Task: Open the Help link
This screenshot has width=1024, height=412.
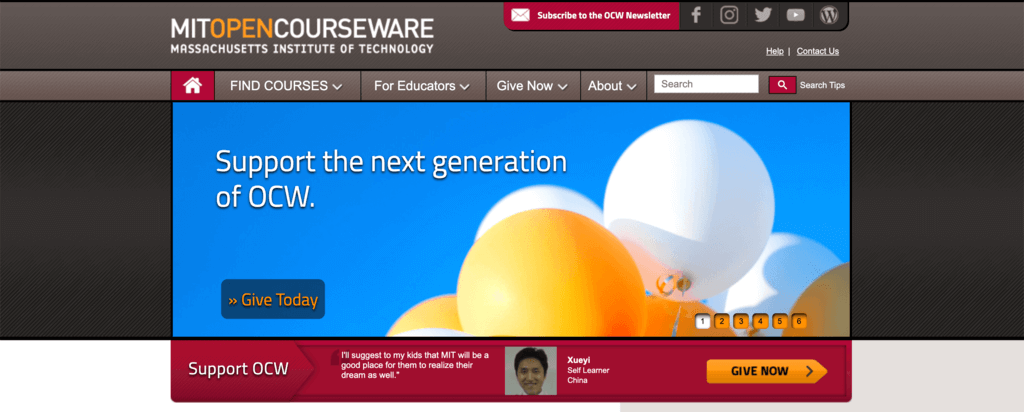Action: (775, 51)
